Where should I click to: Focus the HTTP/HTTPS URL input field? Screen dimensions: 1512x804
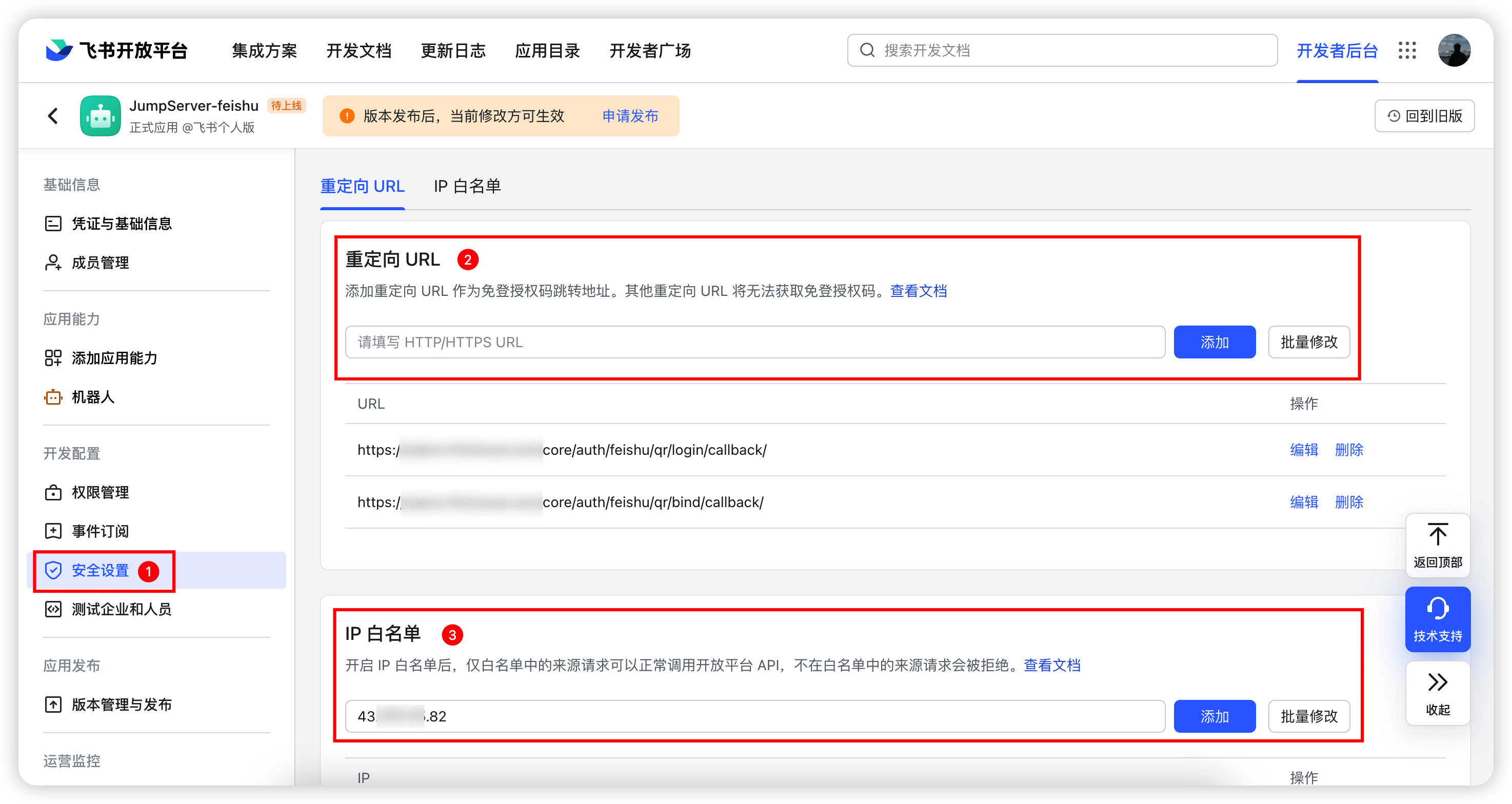tap(755, 342)
